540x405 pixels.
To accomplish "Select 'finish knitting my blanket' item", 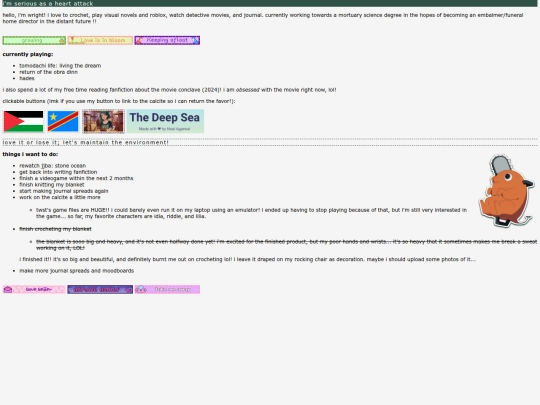I will (52, 185).
